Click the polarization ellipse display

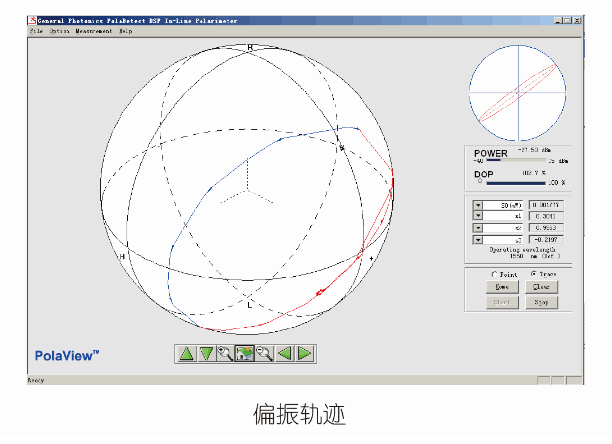click(x=518, y=93)
